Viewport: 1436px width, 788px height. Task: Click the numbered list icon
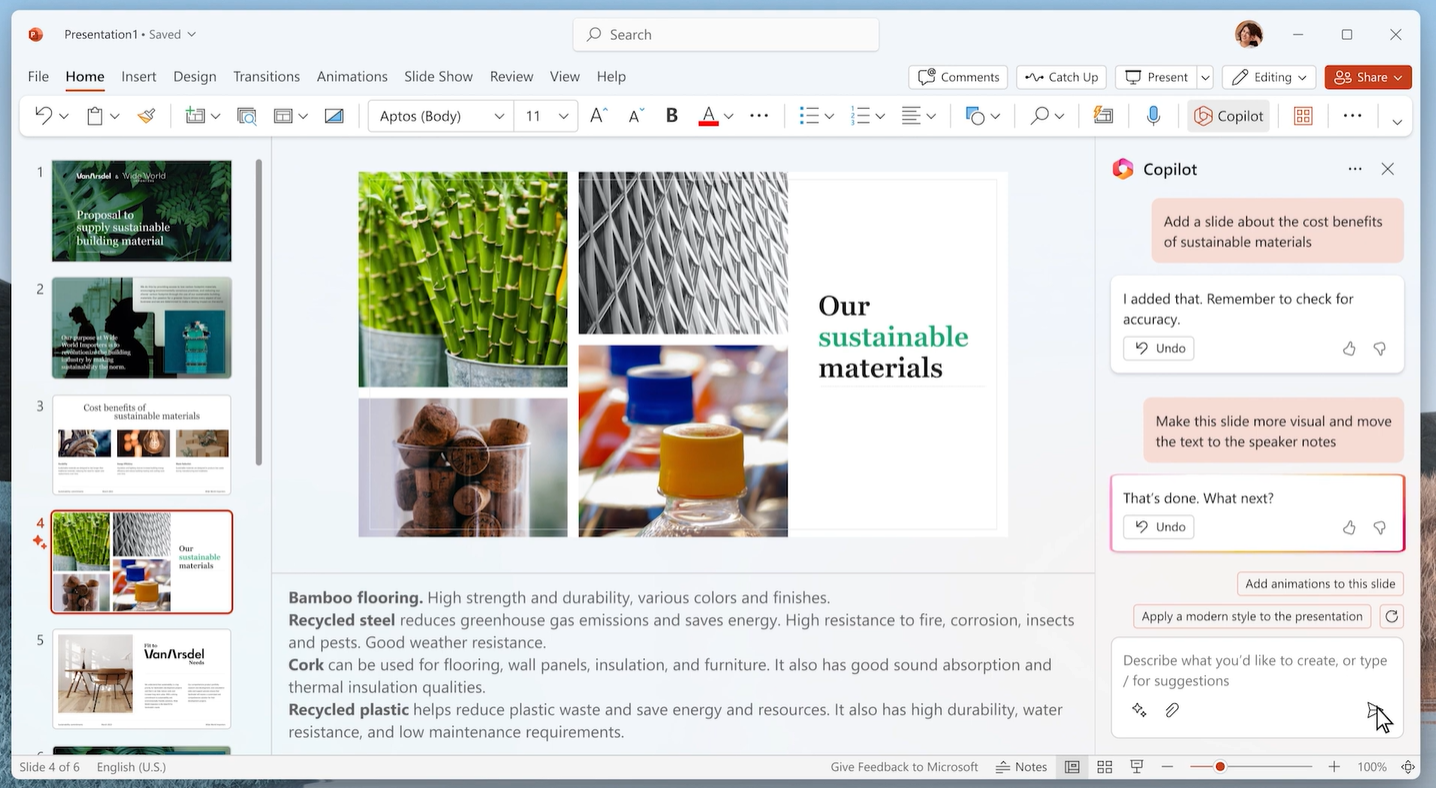click(861, 116)
